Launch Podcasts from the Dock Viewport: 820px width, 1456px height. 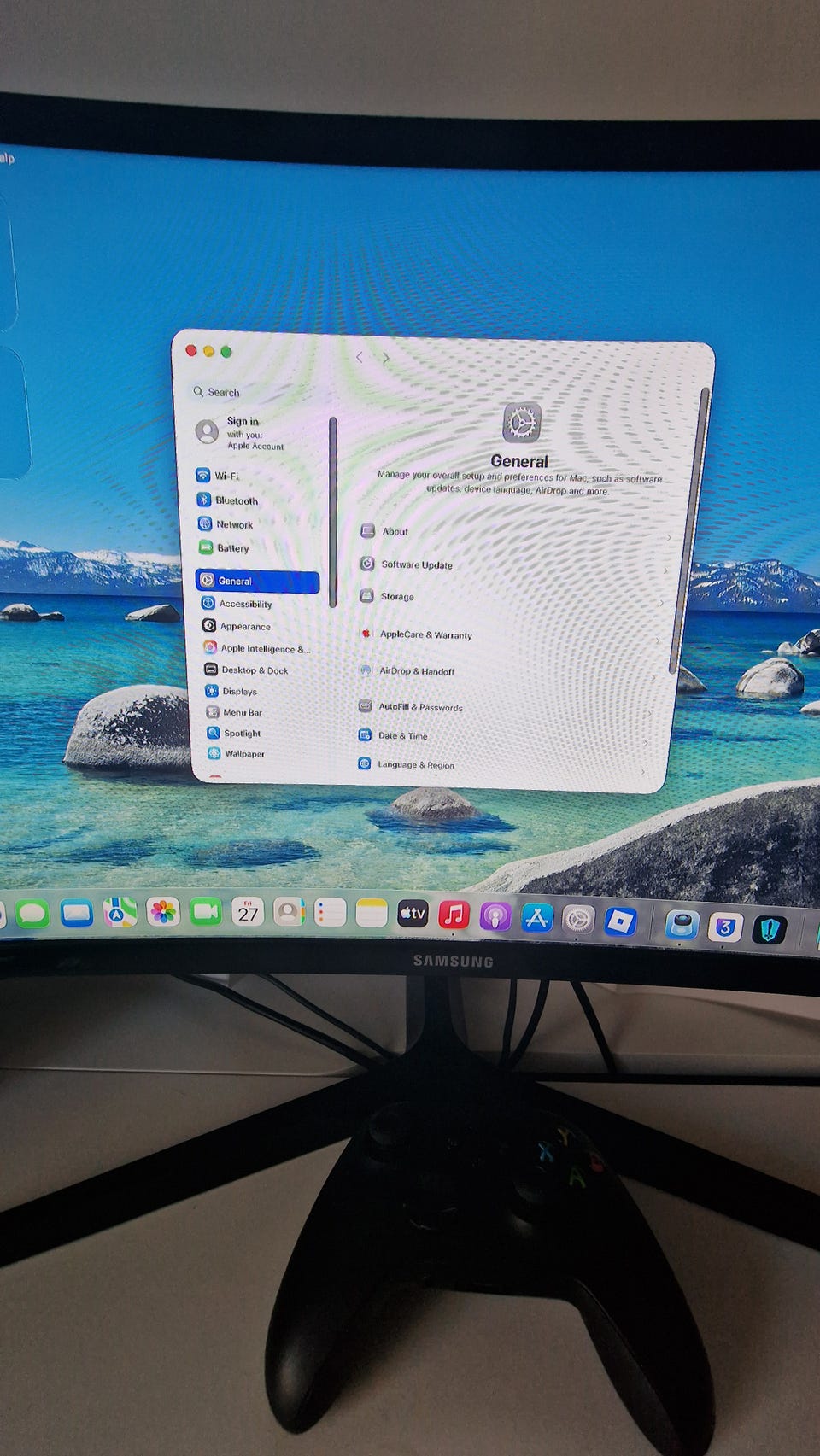[495, 917]
